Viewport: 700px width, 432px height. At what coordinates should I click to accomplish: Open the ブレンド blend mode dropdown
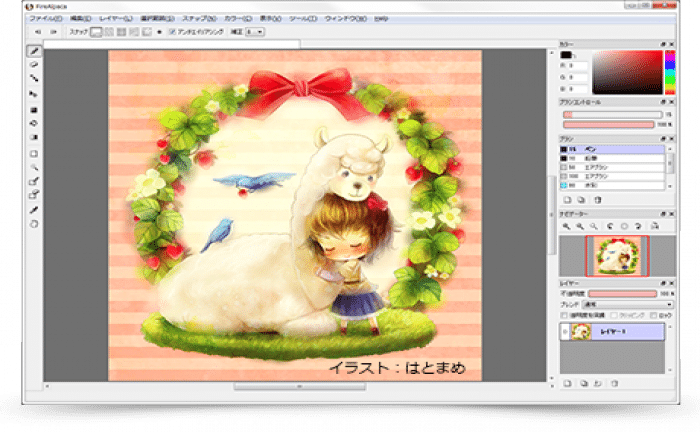pyautogui.click(x=628, y=305)
